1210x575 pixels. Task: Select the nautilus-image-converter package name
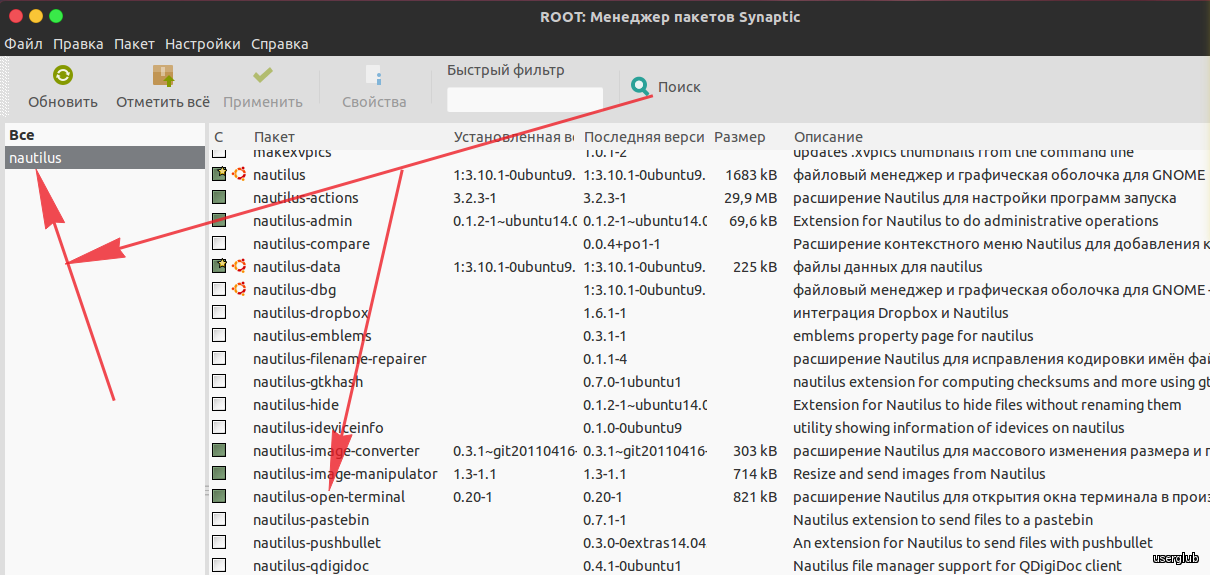[337, 451]
